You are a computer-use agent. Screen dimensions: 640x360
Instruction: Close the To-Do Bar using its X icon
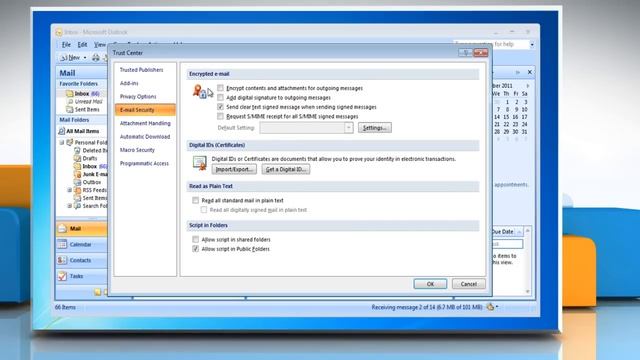530,72
